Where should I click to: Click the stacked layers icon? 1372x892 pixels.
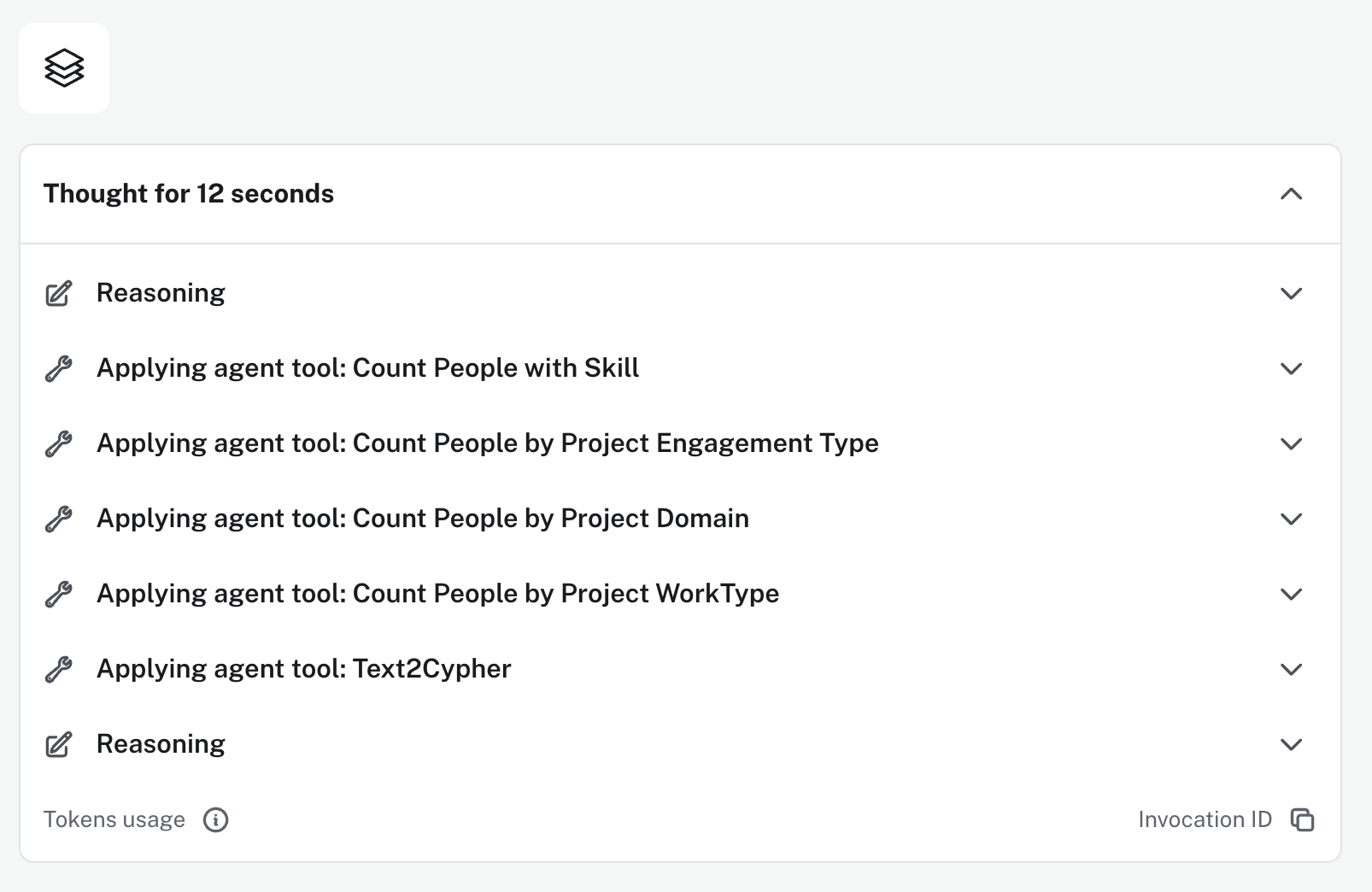pyautogui.click(x=64, y=68)
